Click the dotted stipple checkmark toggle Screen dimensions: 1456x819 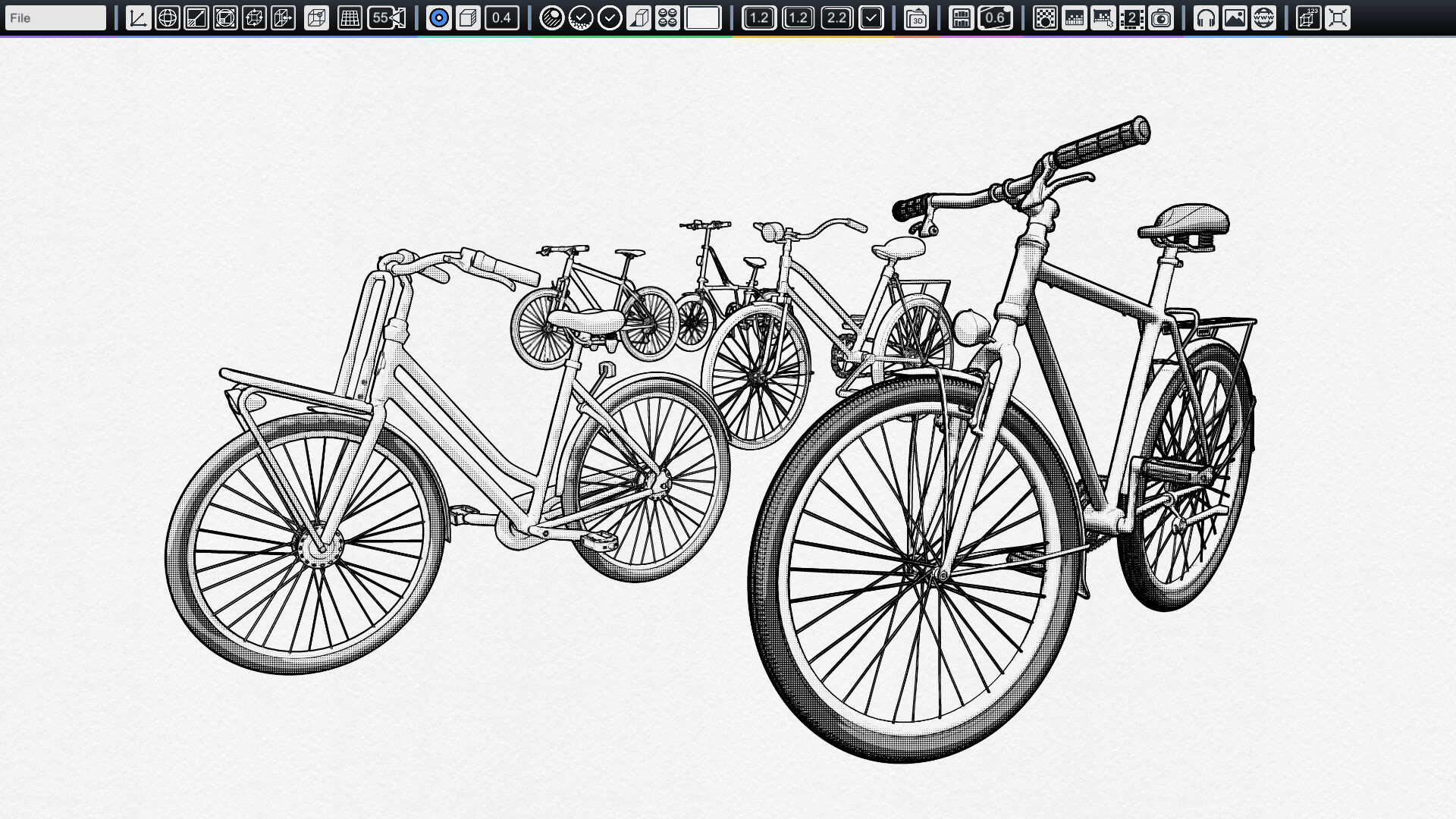[x=579, y=17]
